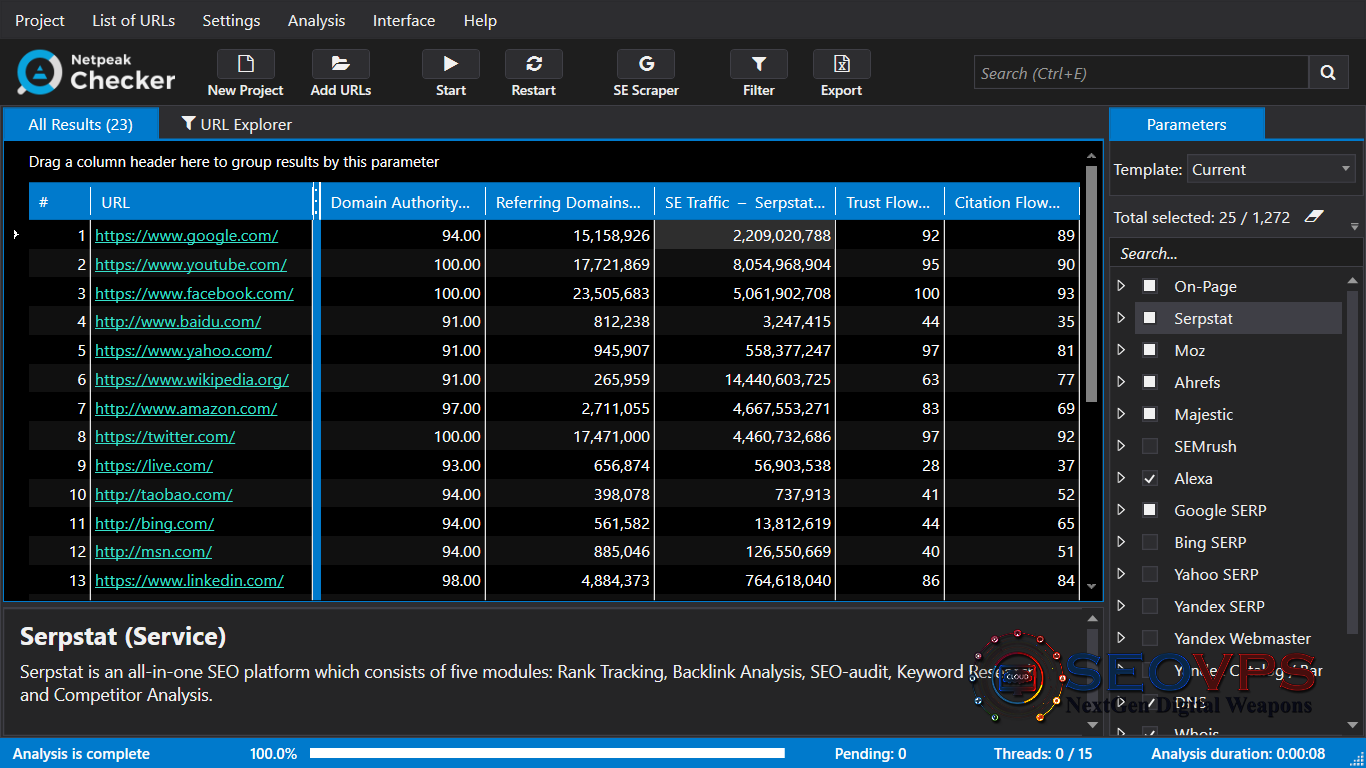Image resolution: width=1366 pixels, height=768 pixels.
Task: Open the http://www.amazon.com/ link
Action: (186, 408)
